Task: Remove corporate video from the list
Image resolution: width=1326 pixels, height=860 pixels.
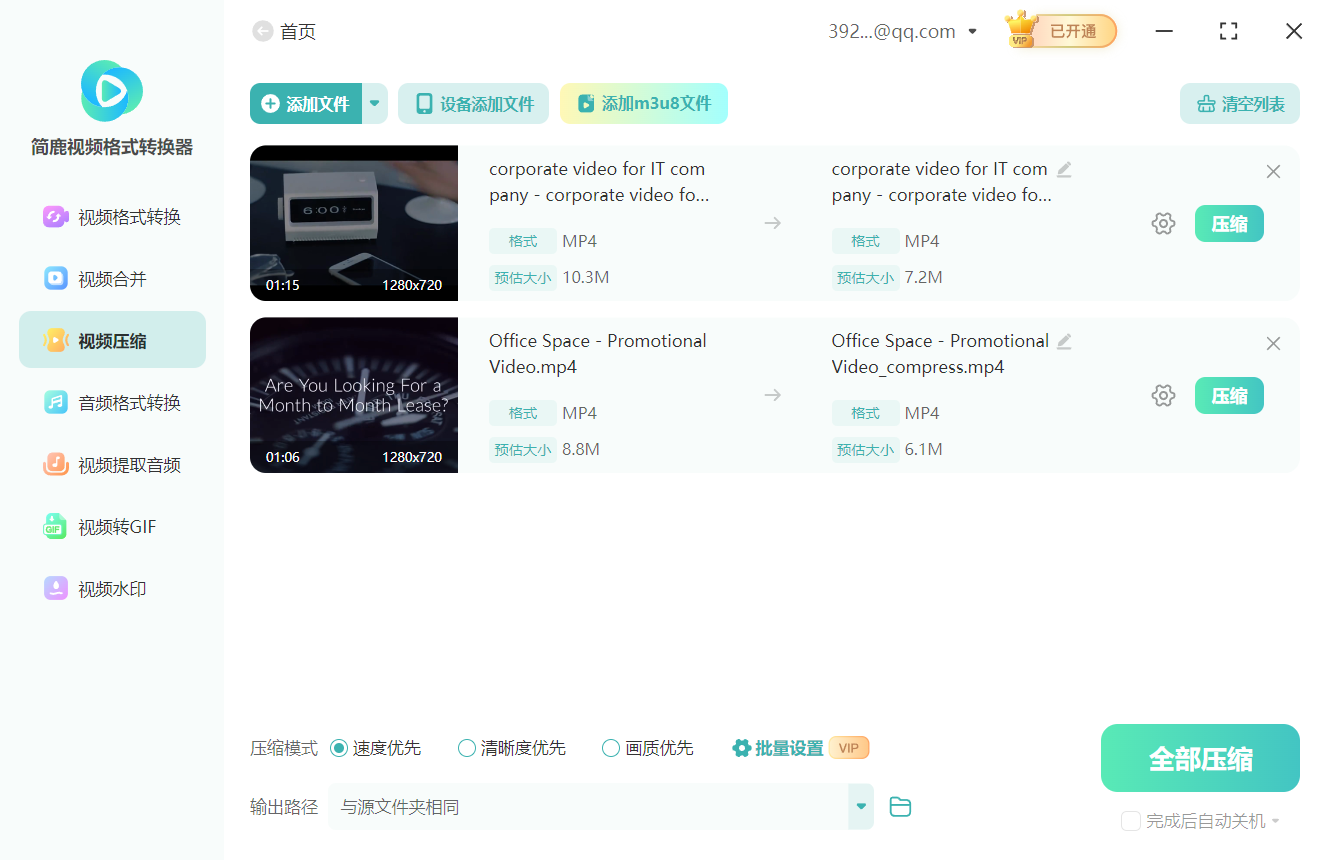Action: (x=1273, y=172)
